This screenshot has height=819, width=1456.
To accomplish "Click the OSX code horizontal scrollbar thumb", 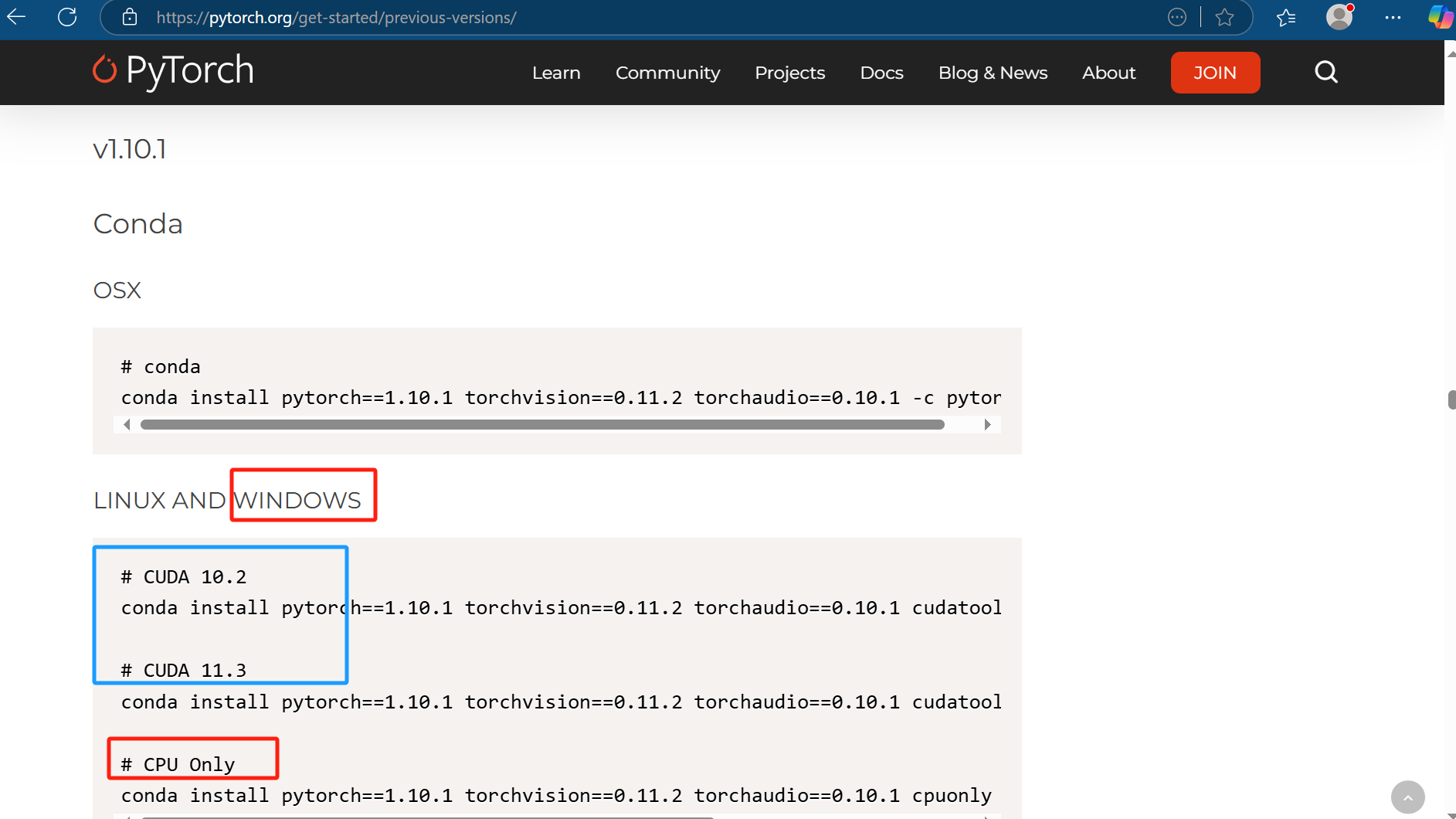I will pos(542,424).
